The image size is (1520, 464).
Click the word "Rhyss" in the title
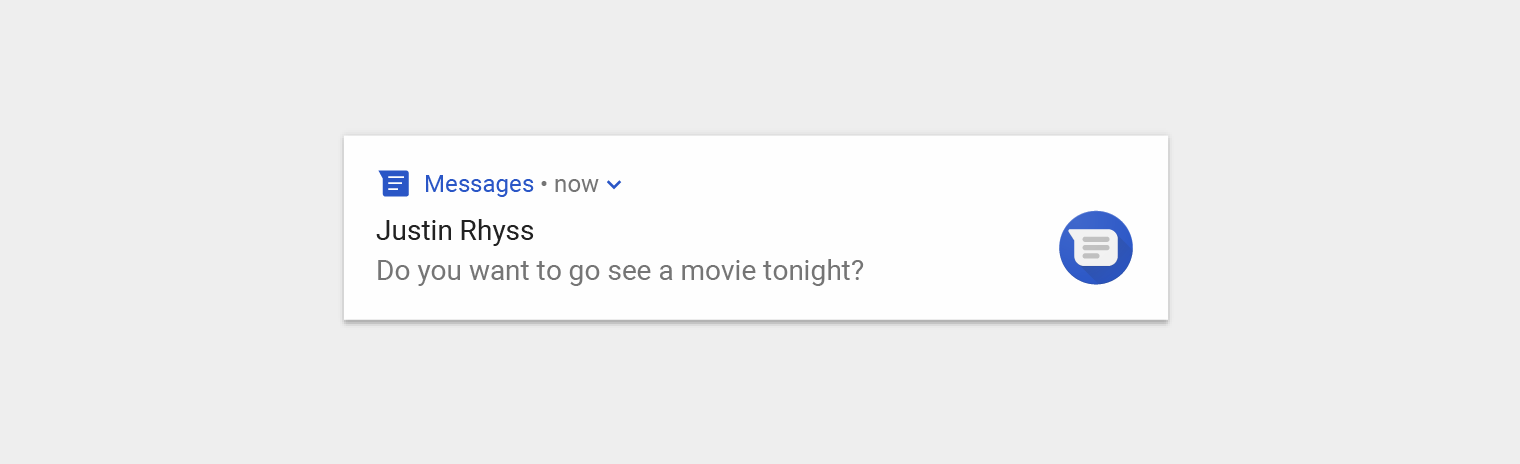point(497,233)
